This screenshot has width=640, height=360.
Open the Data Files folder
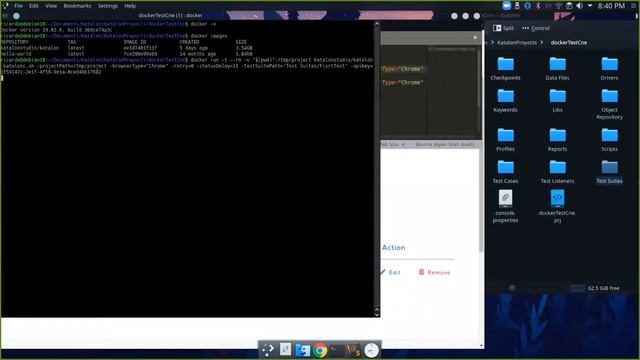pos(557,68)
